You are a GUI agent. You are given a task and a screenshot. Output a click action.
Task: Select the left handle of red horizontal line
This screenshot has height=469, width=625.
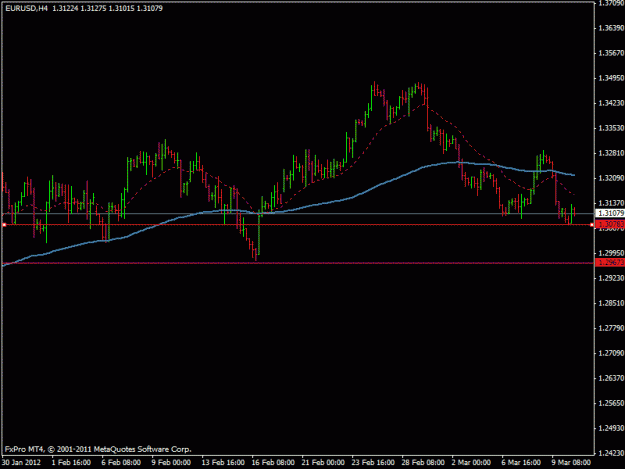(4, 225)
